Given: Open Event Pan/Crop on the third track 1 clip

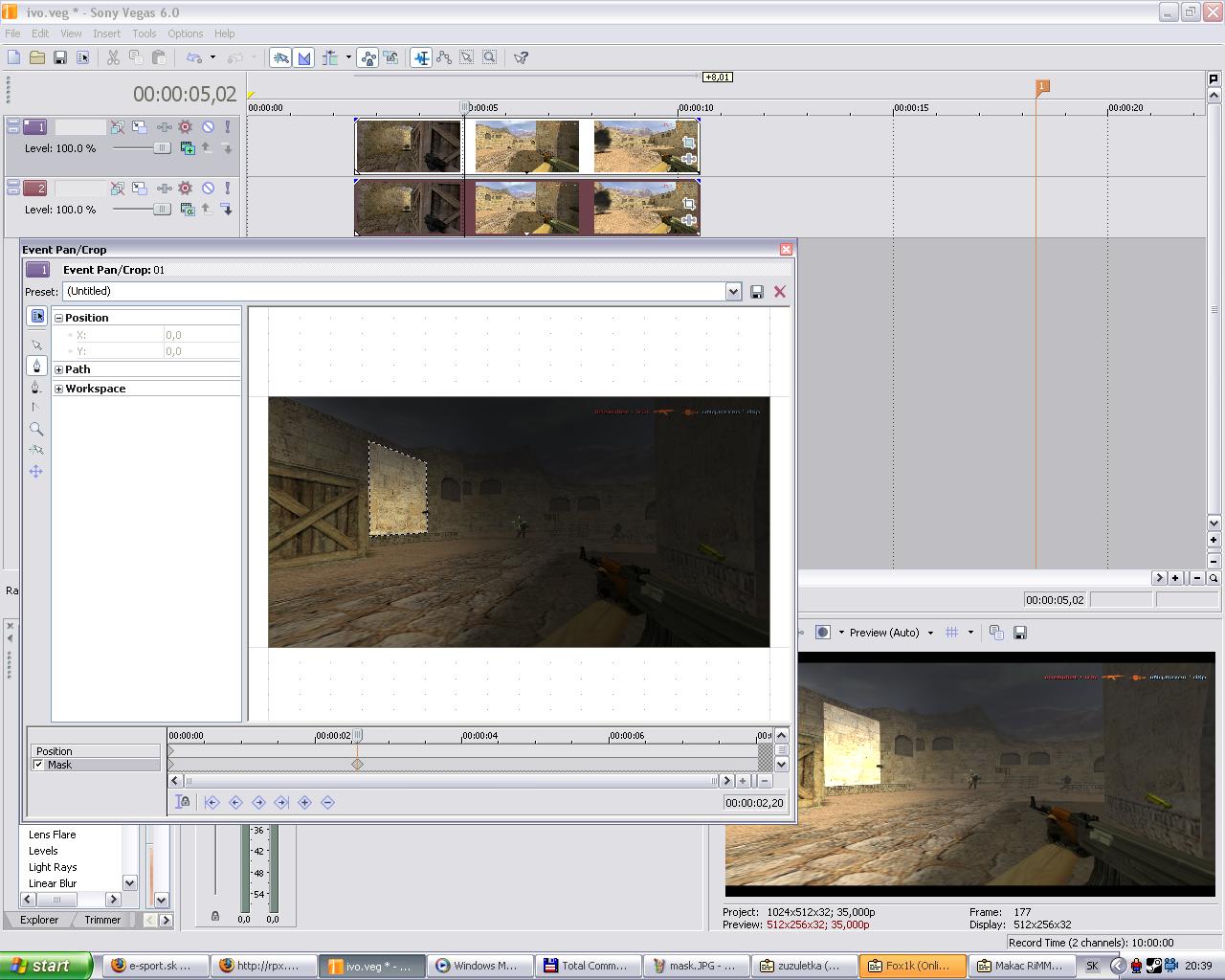Looking at the screenshot, I should click(688, 143).
